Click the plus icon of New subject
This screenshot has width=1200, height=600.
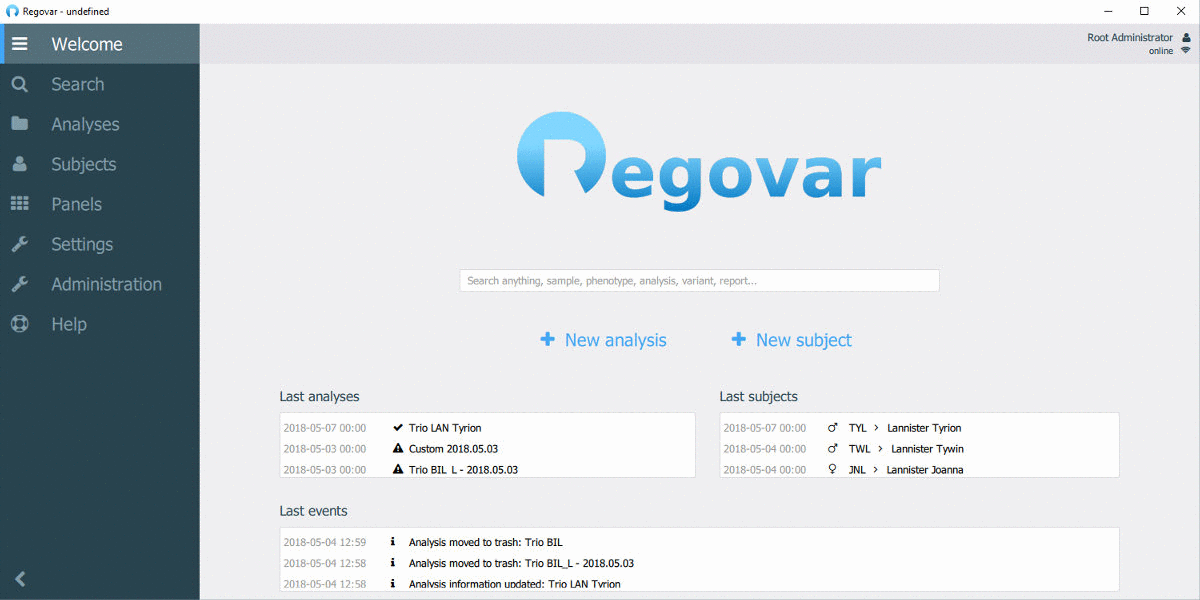738,339
